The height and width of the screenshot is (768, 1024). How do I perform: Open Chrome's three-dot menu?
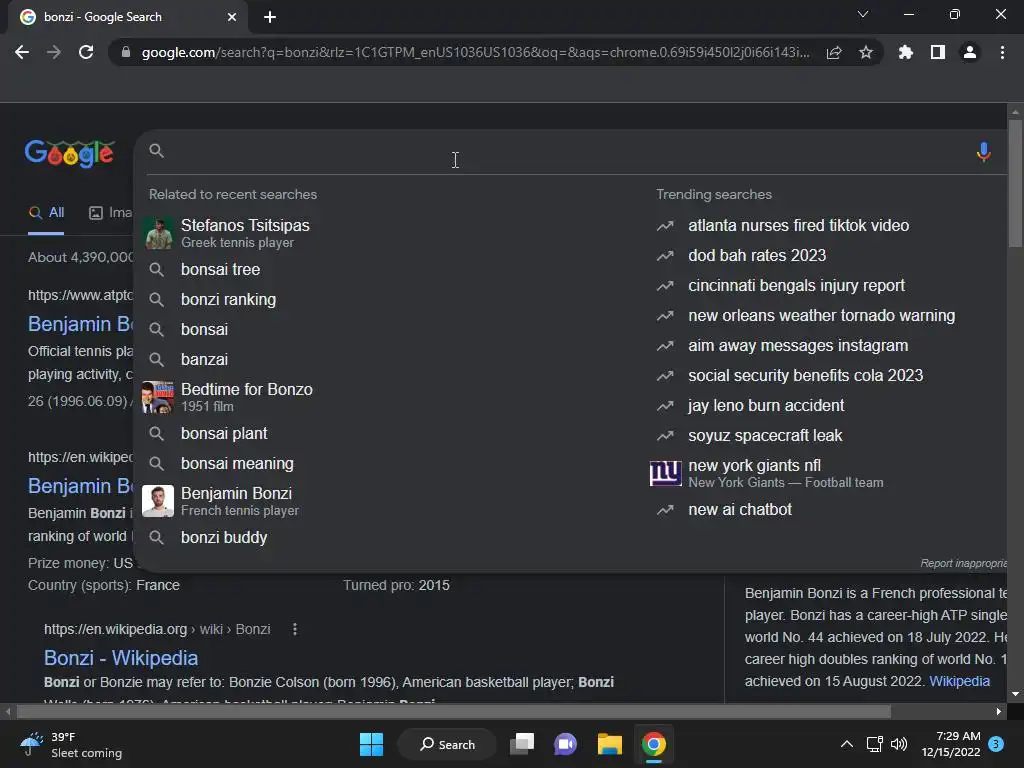[1002, 52]
